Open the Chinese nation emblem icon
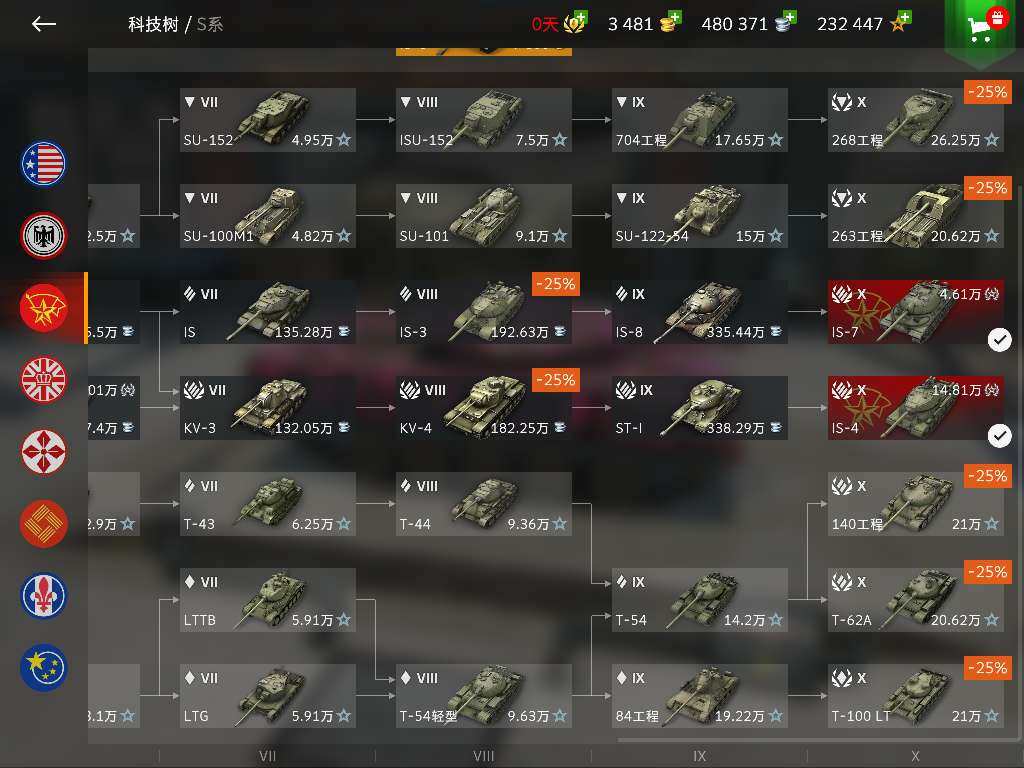Screen dimensions: 1024x768 coord(43,523)
